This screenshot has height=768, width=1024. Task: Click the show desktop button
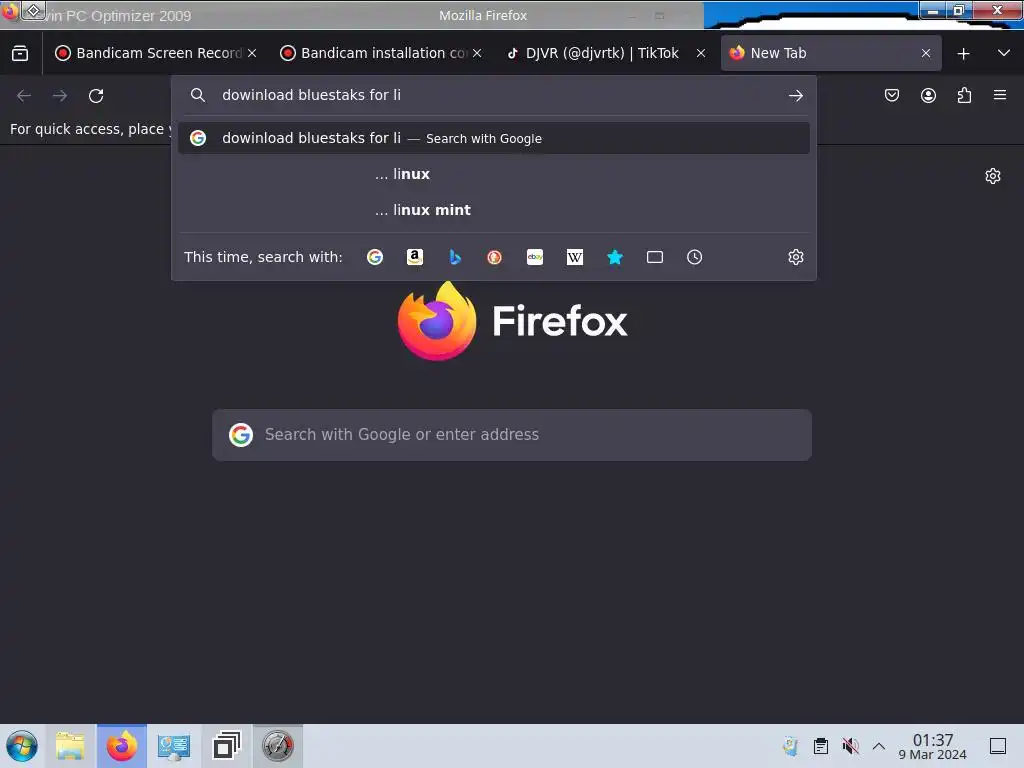coord(998,746)
